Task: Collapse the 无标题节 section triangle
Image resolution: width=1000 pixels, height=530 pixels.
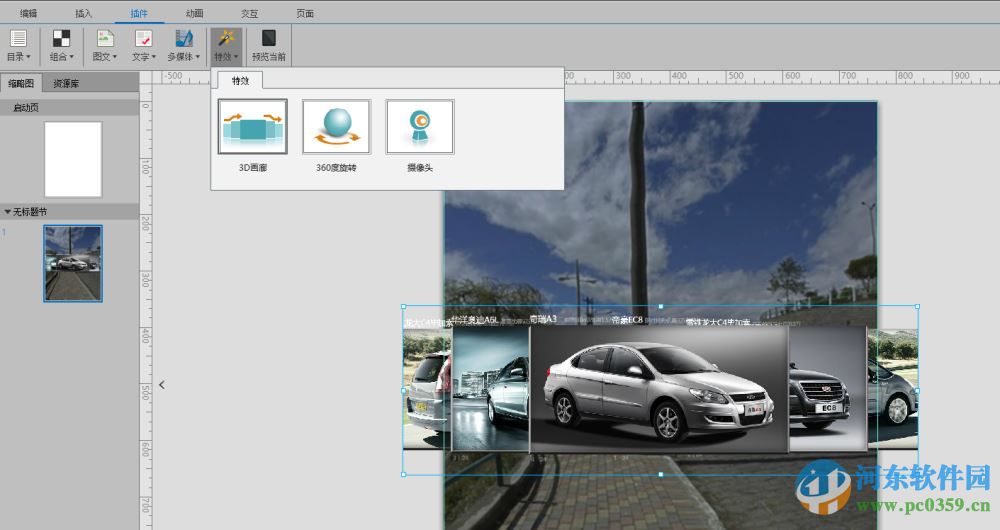Action: click(8, 211)
